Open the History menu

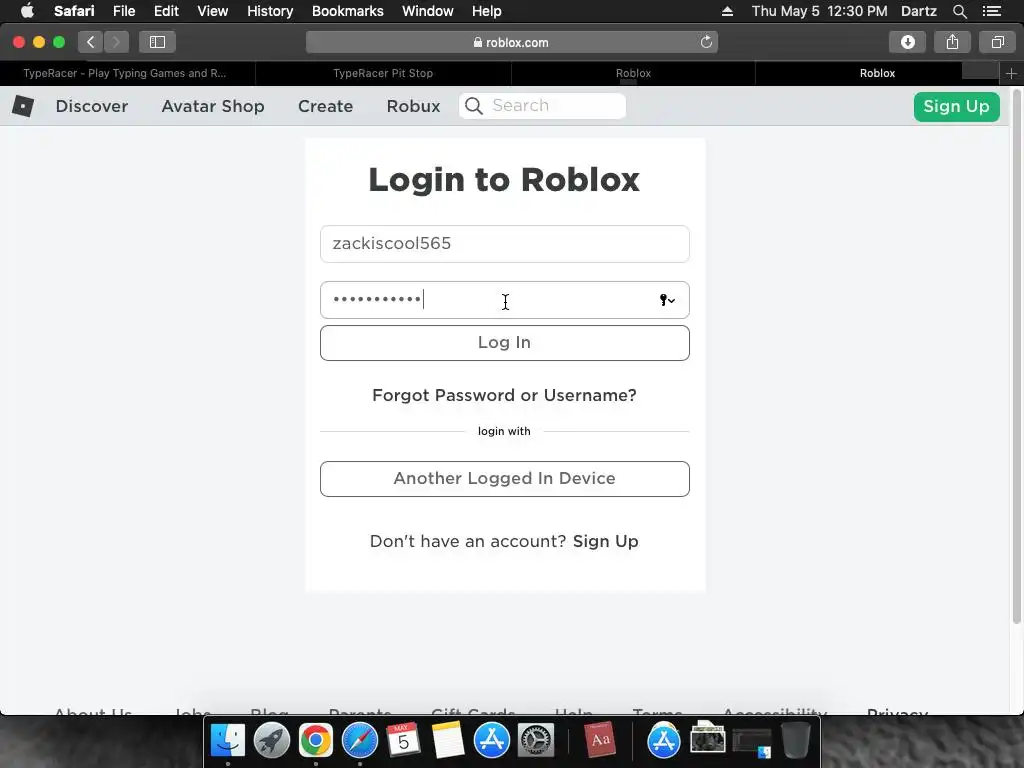[270, 11]
